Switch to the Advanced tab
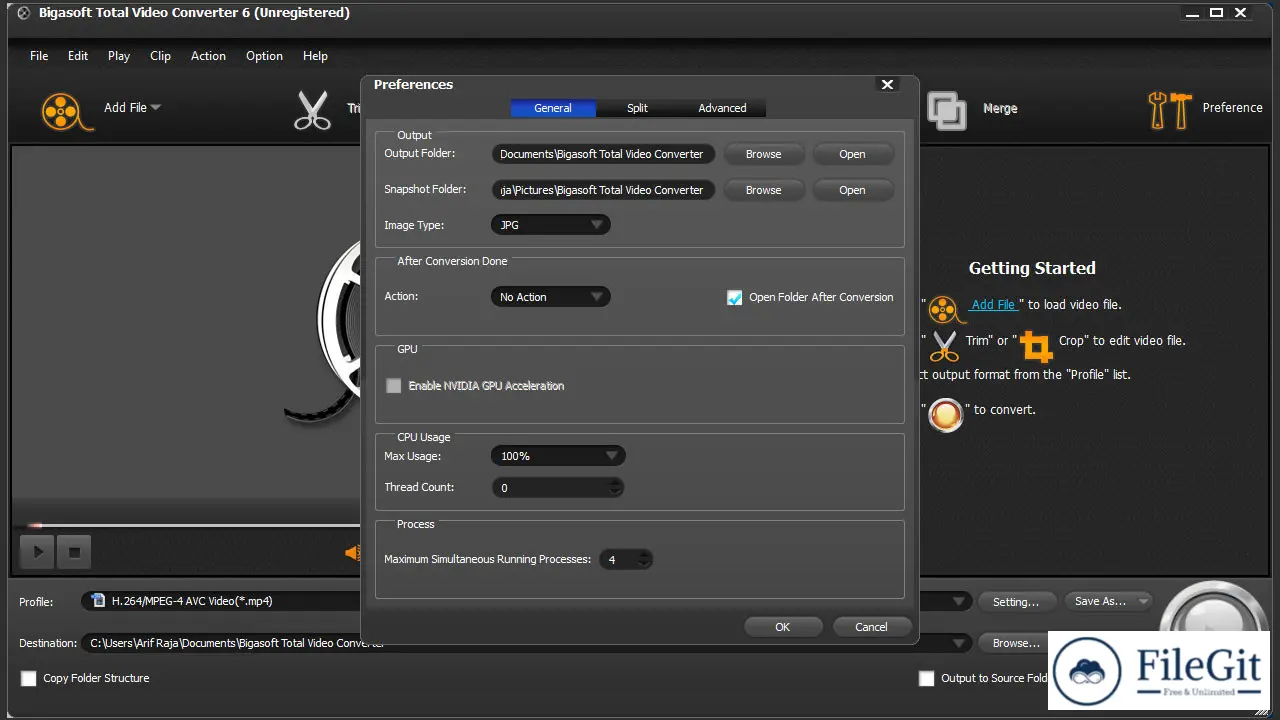This screenshot has width=1280, height=720. (722, 108)
